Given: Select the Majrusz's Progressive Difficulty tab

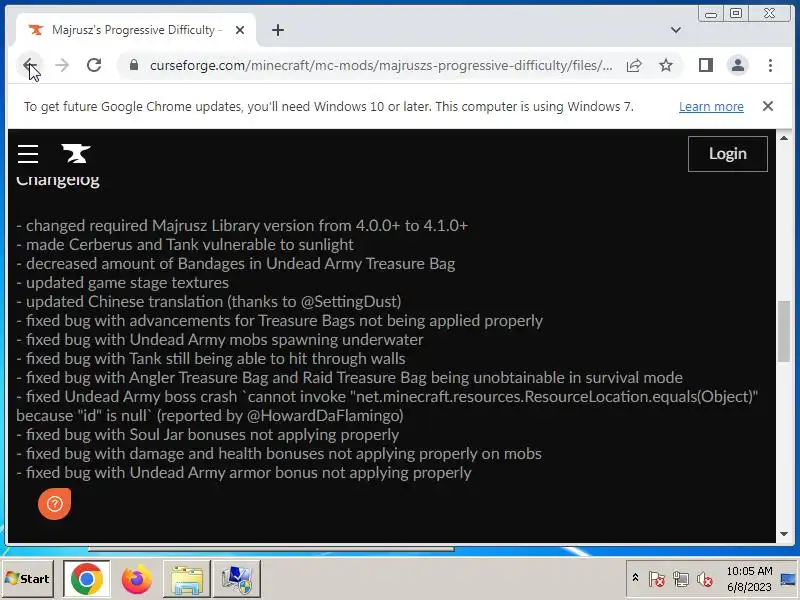Looking at the screenshot, I should [137, 30].
